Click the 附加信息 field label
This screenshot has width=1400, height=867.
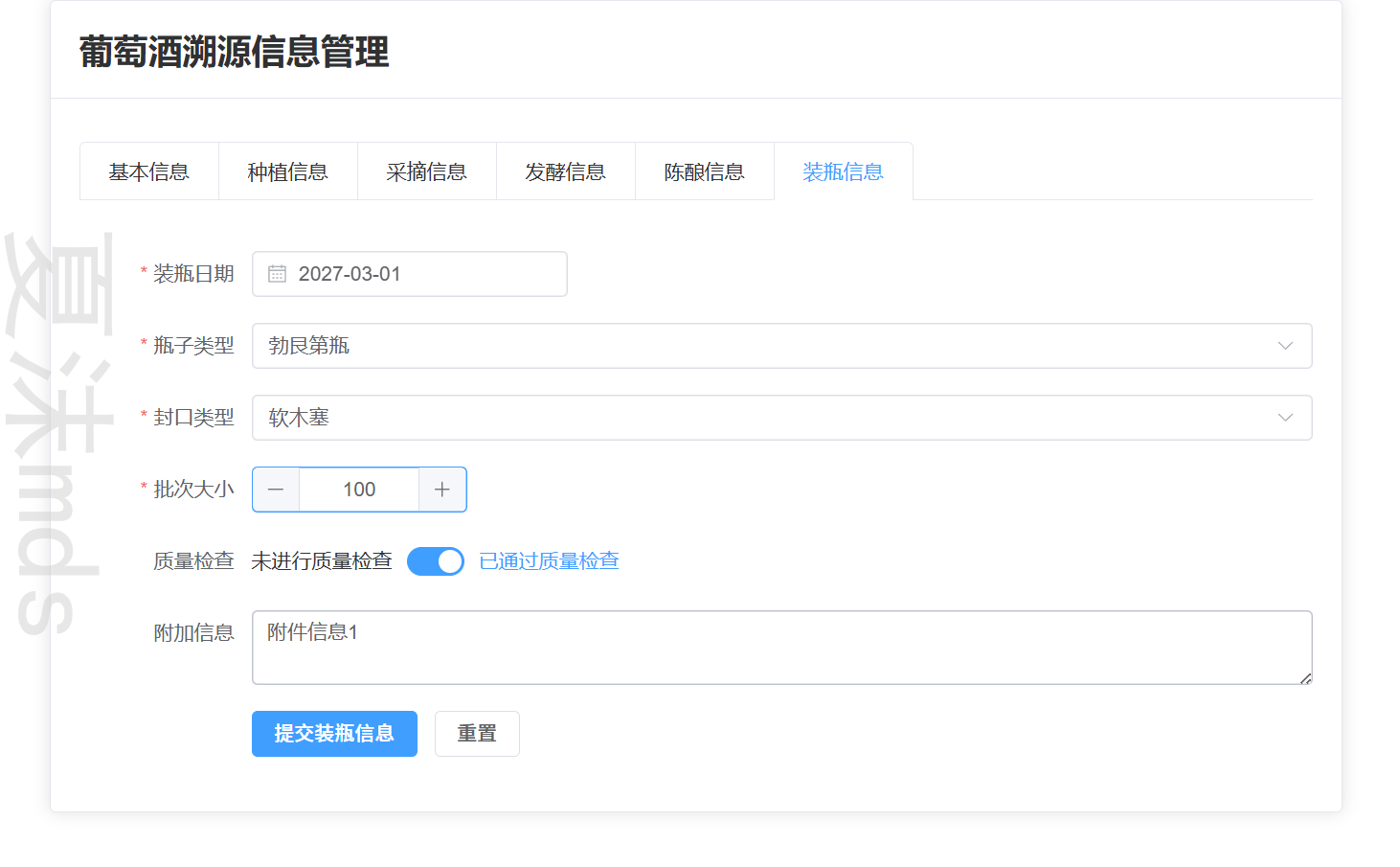193,633
